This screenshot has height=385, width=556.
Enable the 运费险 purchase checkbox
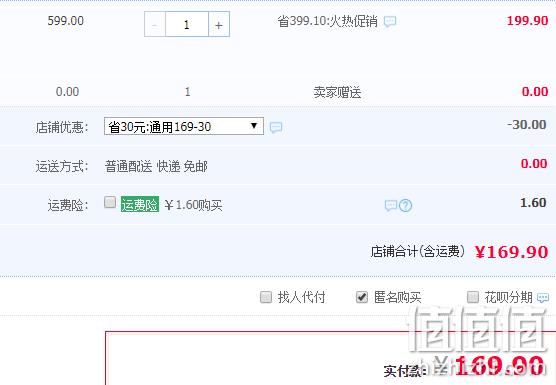pyautogui.click(x=110, y=202)
